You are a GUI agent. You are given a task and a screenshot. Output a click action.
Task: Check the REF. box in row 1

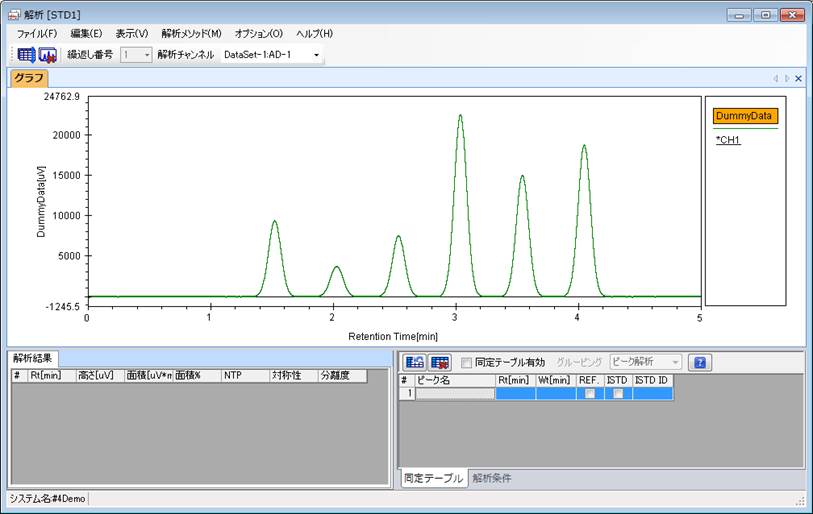tap(589, 394)
